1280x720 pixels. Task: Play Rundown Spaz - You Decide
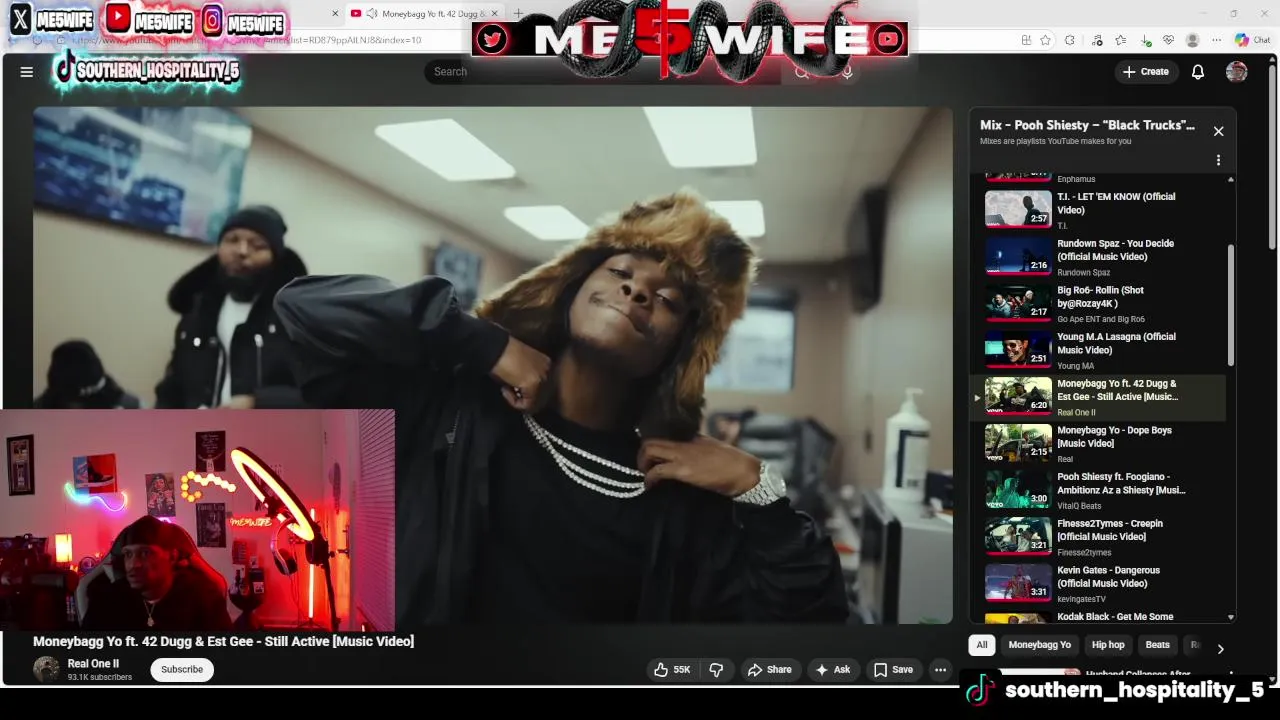click(x=1100, y=257)
